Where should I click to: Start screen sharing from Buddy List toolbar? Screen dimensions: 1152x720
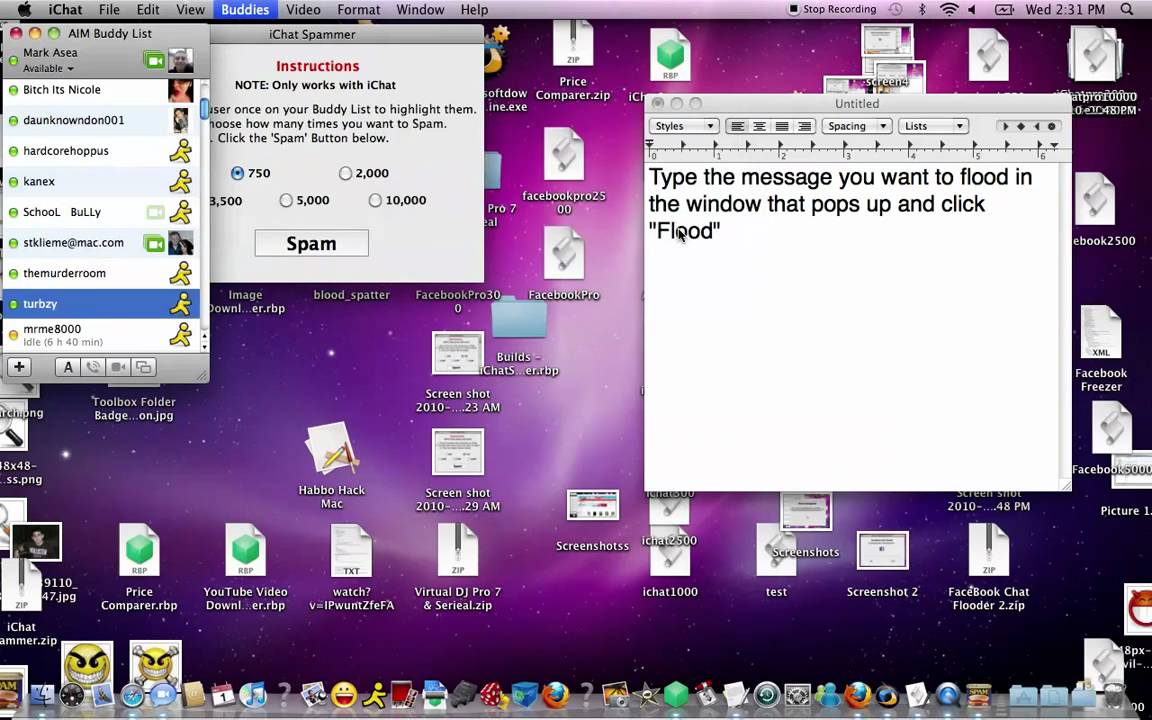(143, 367)
